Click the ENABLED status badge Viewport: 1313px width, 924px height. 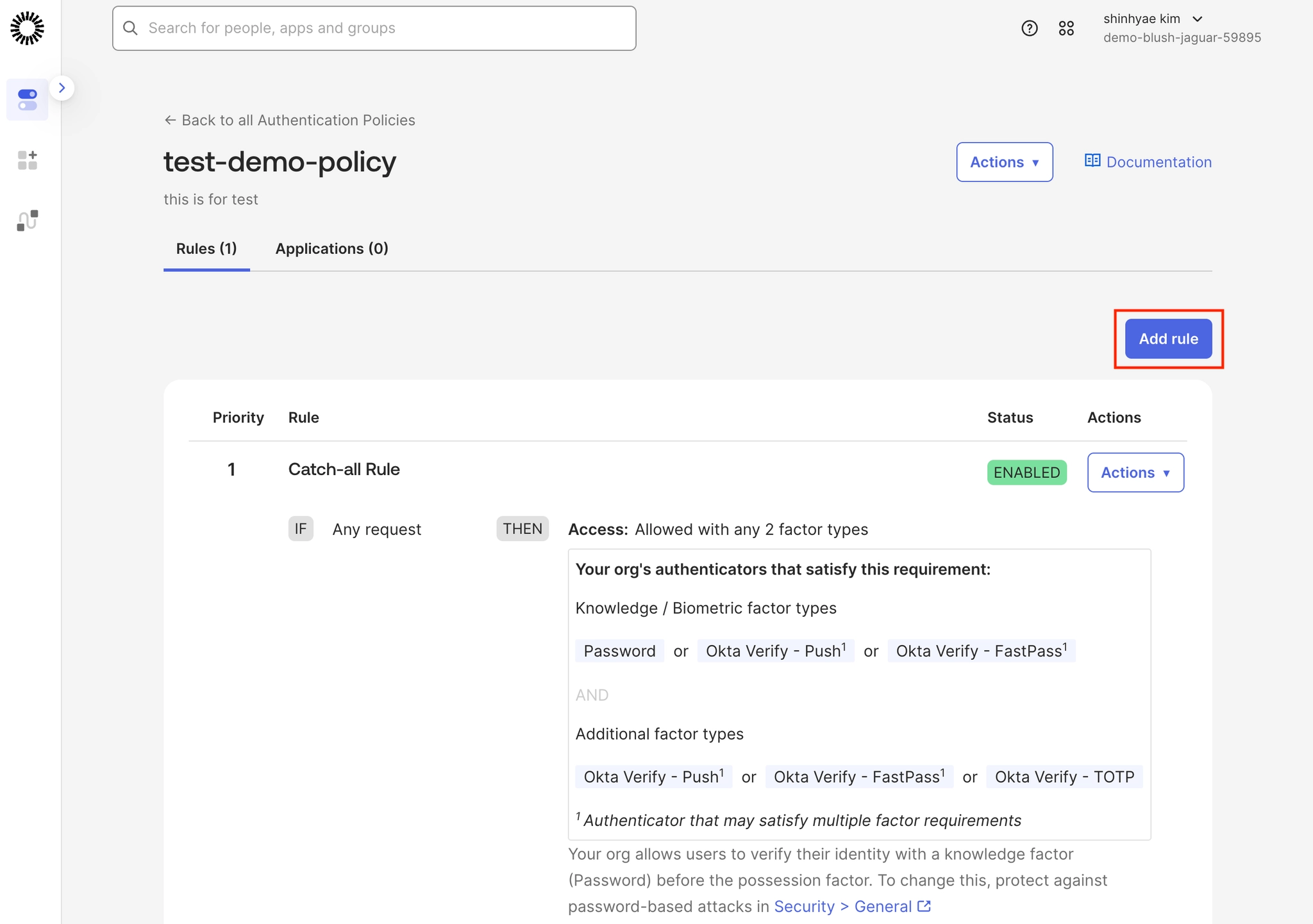click(x=1026, y=473)
